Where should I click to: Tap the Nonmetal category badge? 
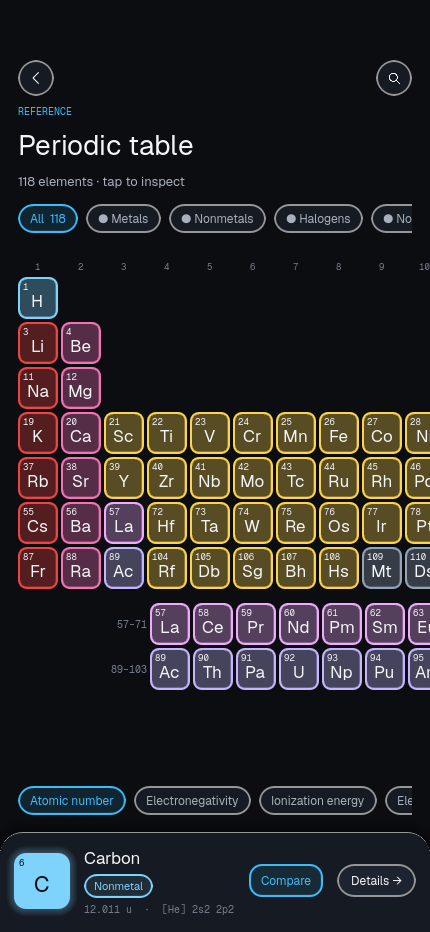click(x=118, y=886)
